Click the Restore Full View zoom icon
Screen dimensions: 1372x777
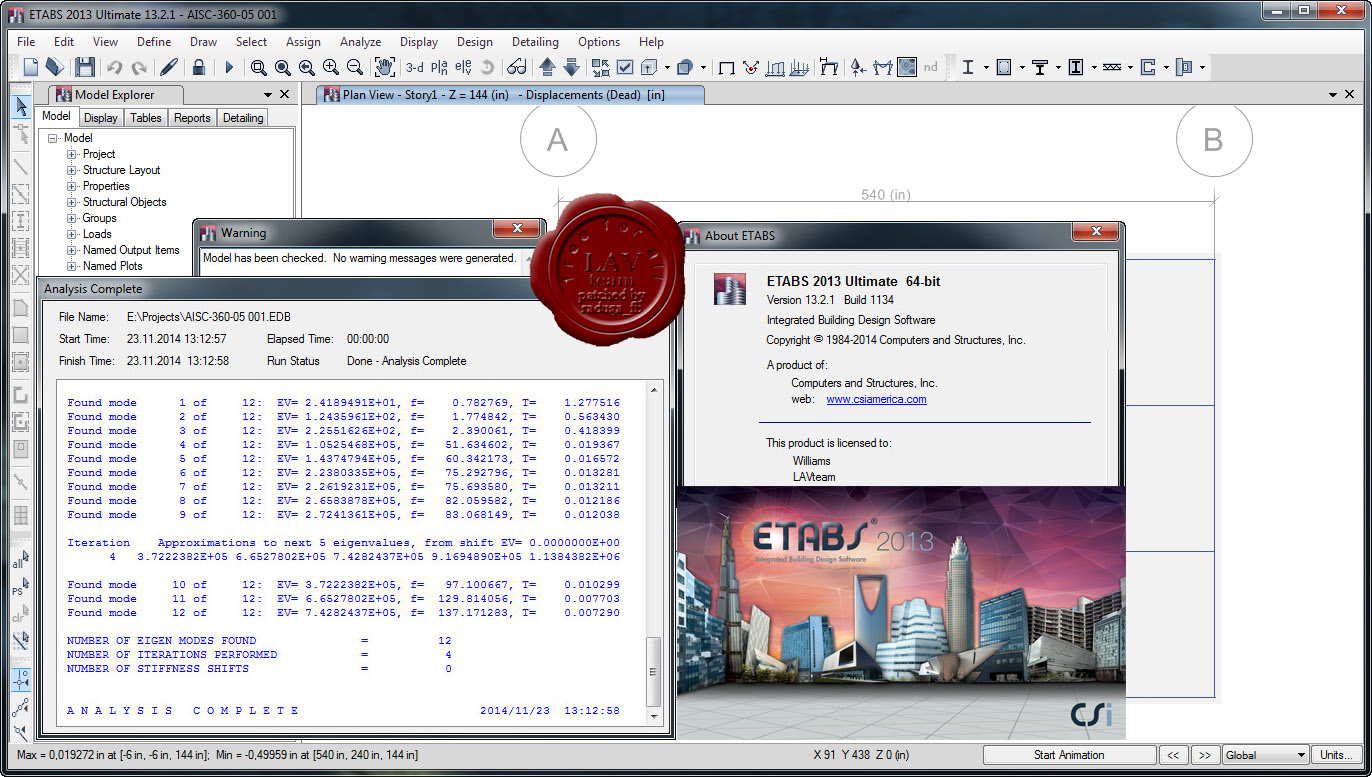[283, 67]
